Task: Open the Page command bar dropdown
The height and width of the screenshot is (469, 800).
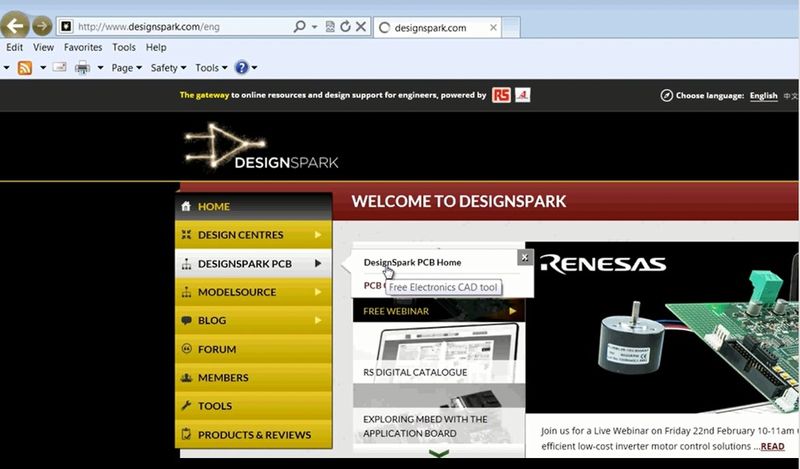Action: pyautogui.click(x=127, y=68)
